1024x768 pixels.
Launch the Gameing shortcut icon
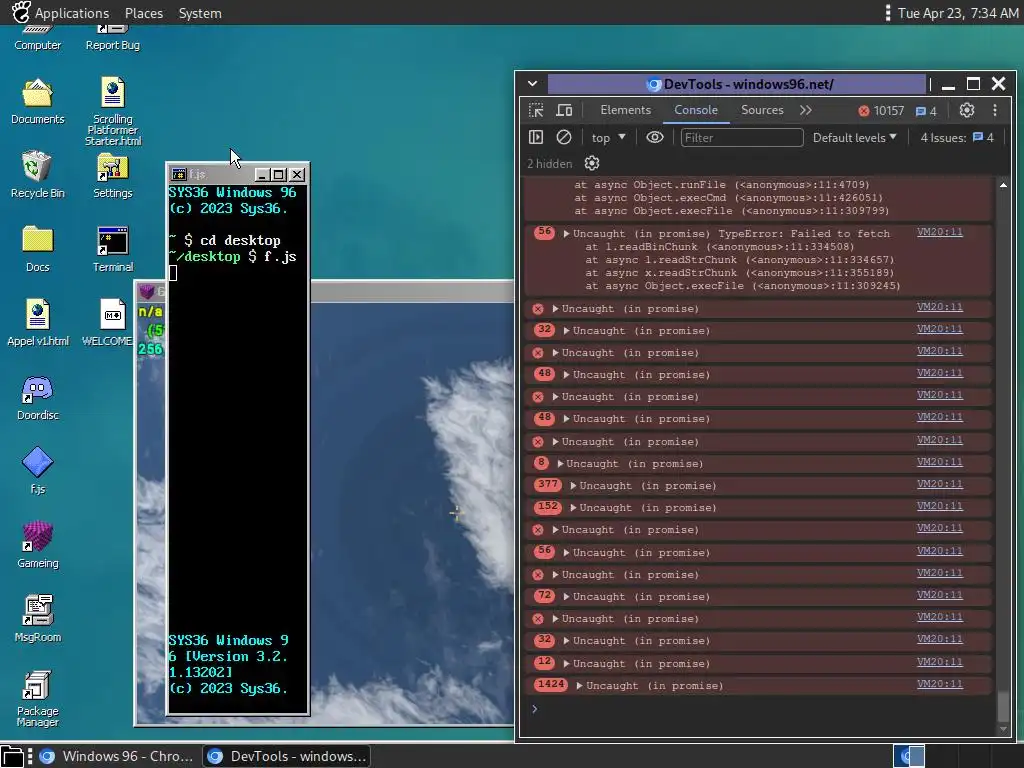click(37, 545)
